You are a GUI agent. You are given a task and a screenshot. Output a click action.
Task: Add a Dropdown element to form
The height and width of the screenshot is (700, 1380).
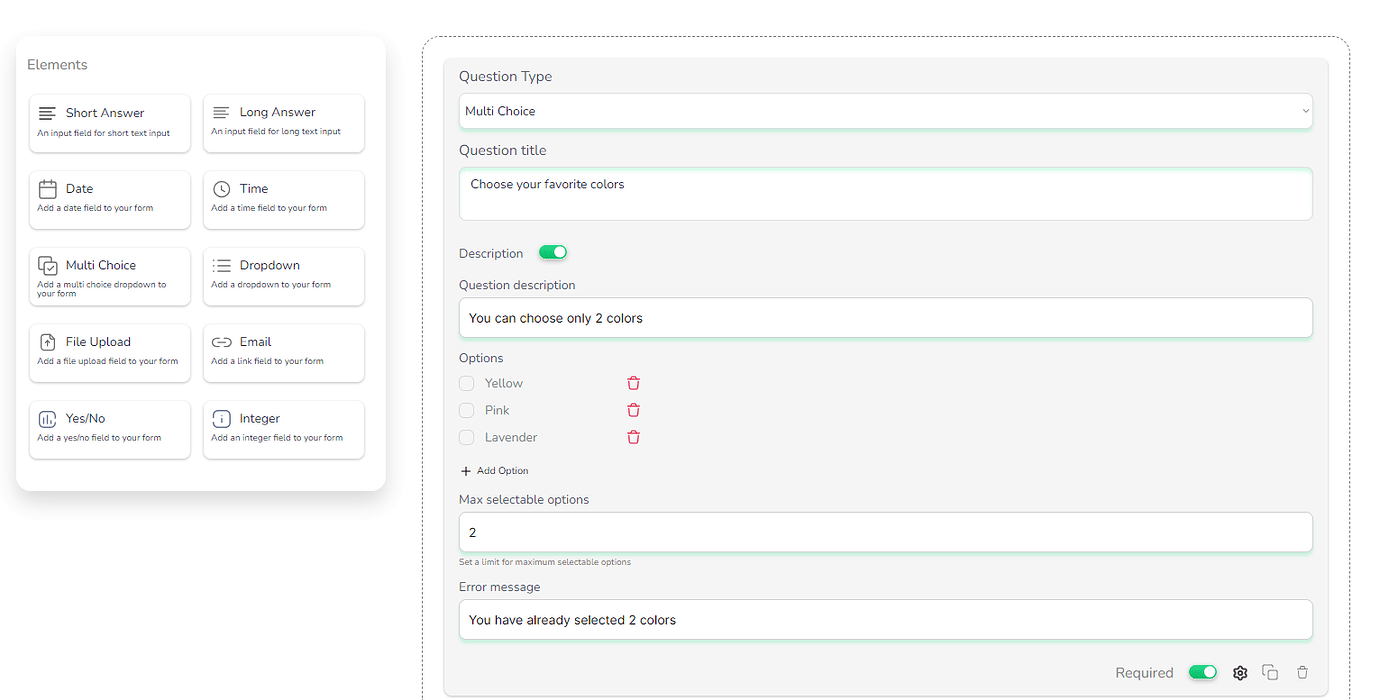284,276
